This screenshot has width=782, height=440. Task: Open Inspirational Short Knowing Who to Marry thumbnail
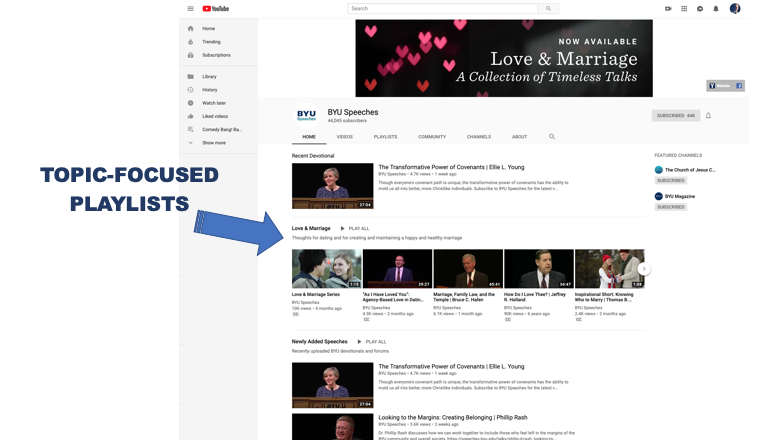coord(609,269)
